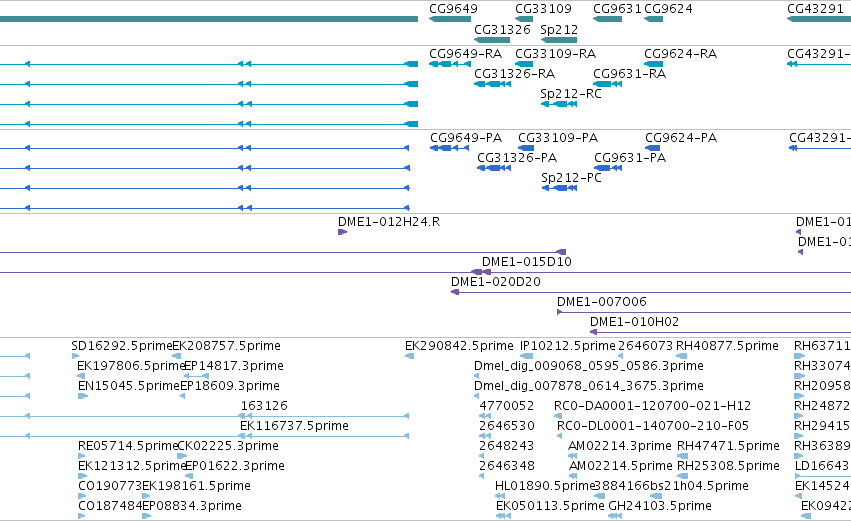Open the AM02214.5prime EST
851x521 pixels.
coord(620,466)
